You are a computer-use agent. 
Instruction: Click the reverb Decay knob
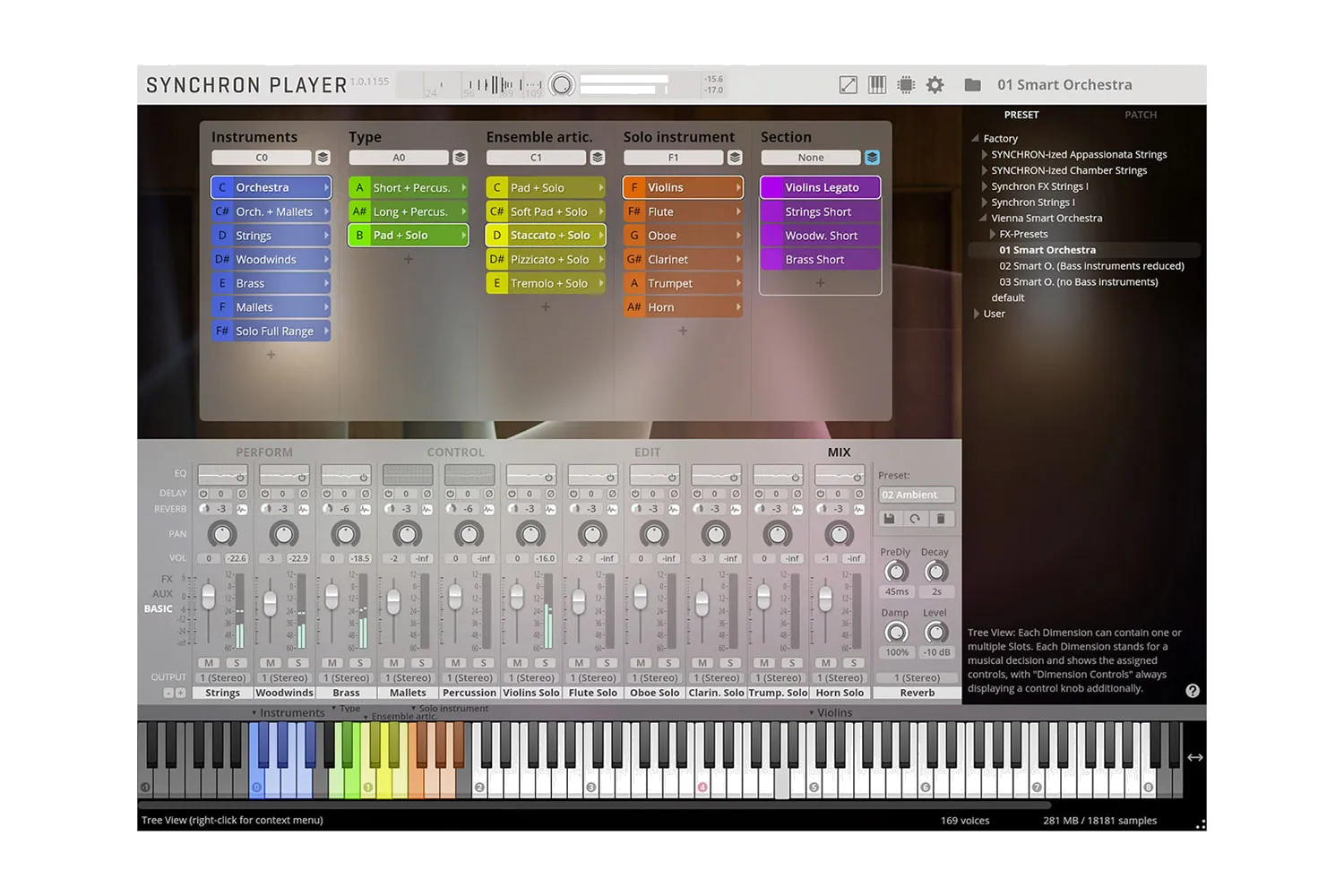[935, 572]
